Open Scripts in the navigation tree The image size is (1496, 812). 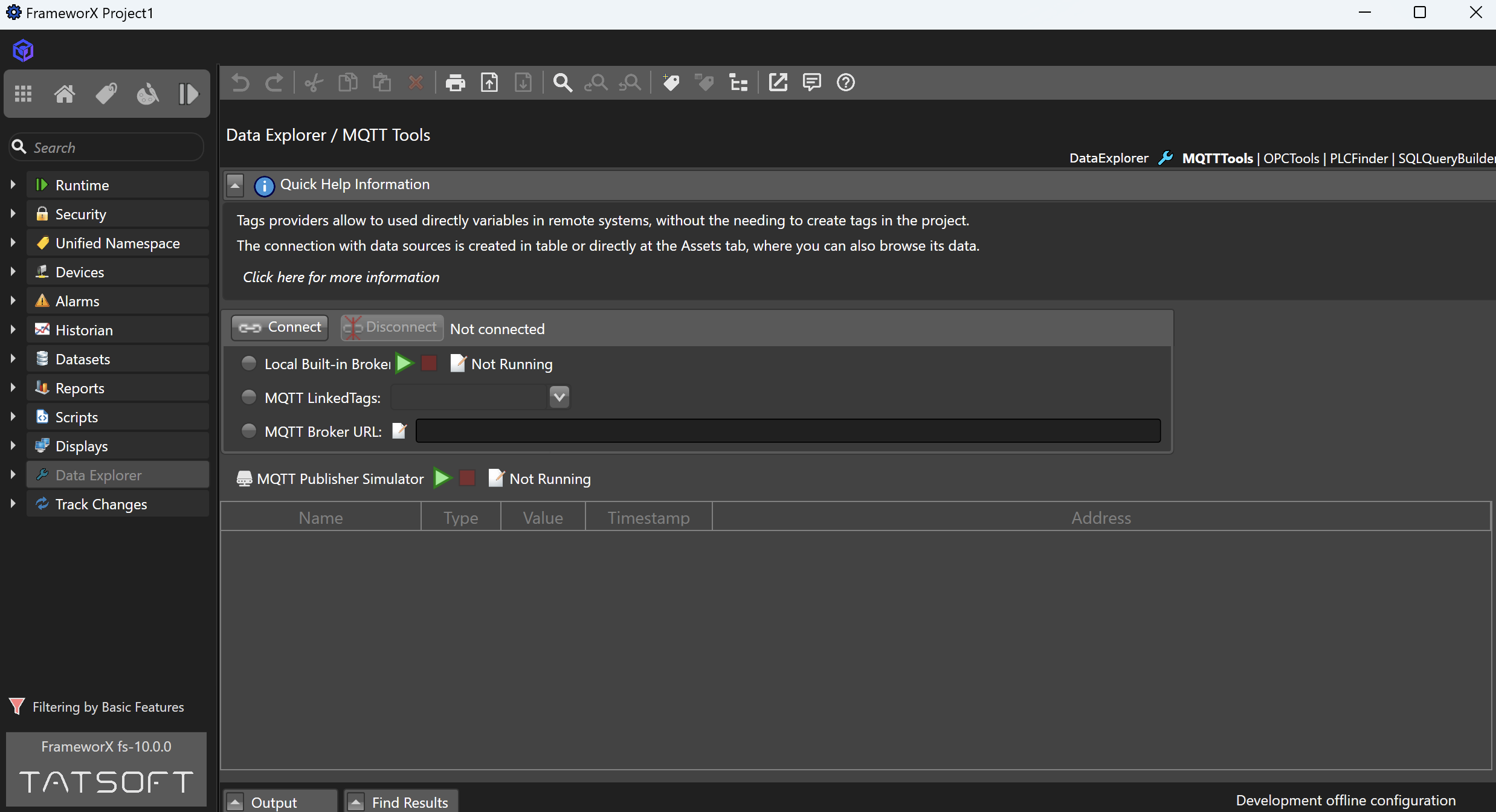click(x=118, y=417)
